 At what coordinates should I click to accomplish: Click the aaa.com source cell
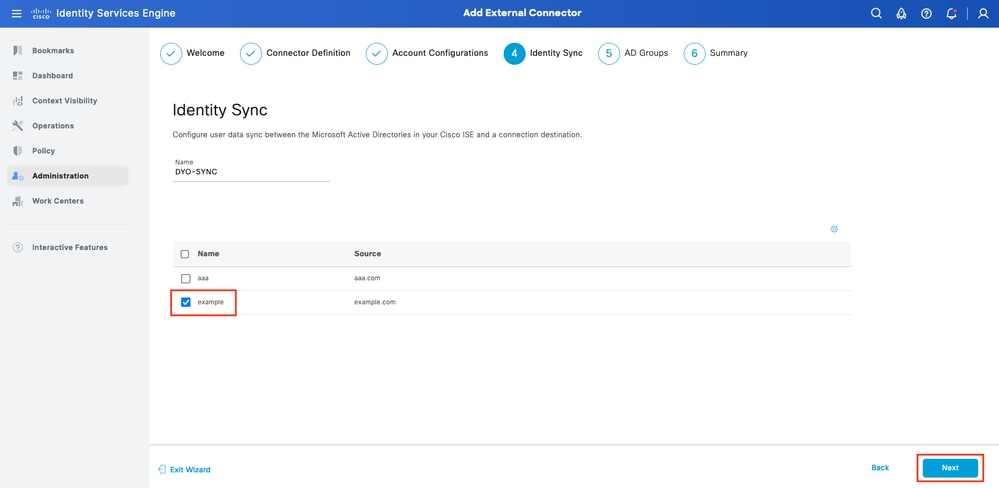coord(368,278)
